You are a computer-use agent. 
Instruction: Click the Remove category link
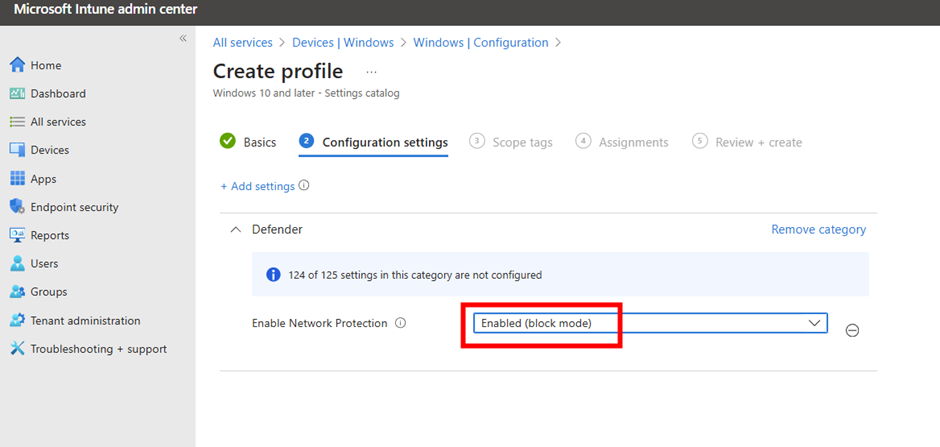coord(818,229)
